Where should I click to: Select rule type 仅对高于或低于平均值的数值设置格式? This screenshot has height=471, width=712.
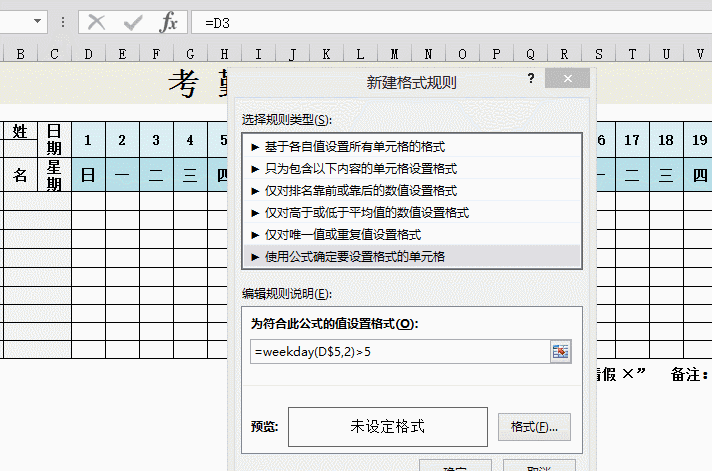(412, 212)
